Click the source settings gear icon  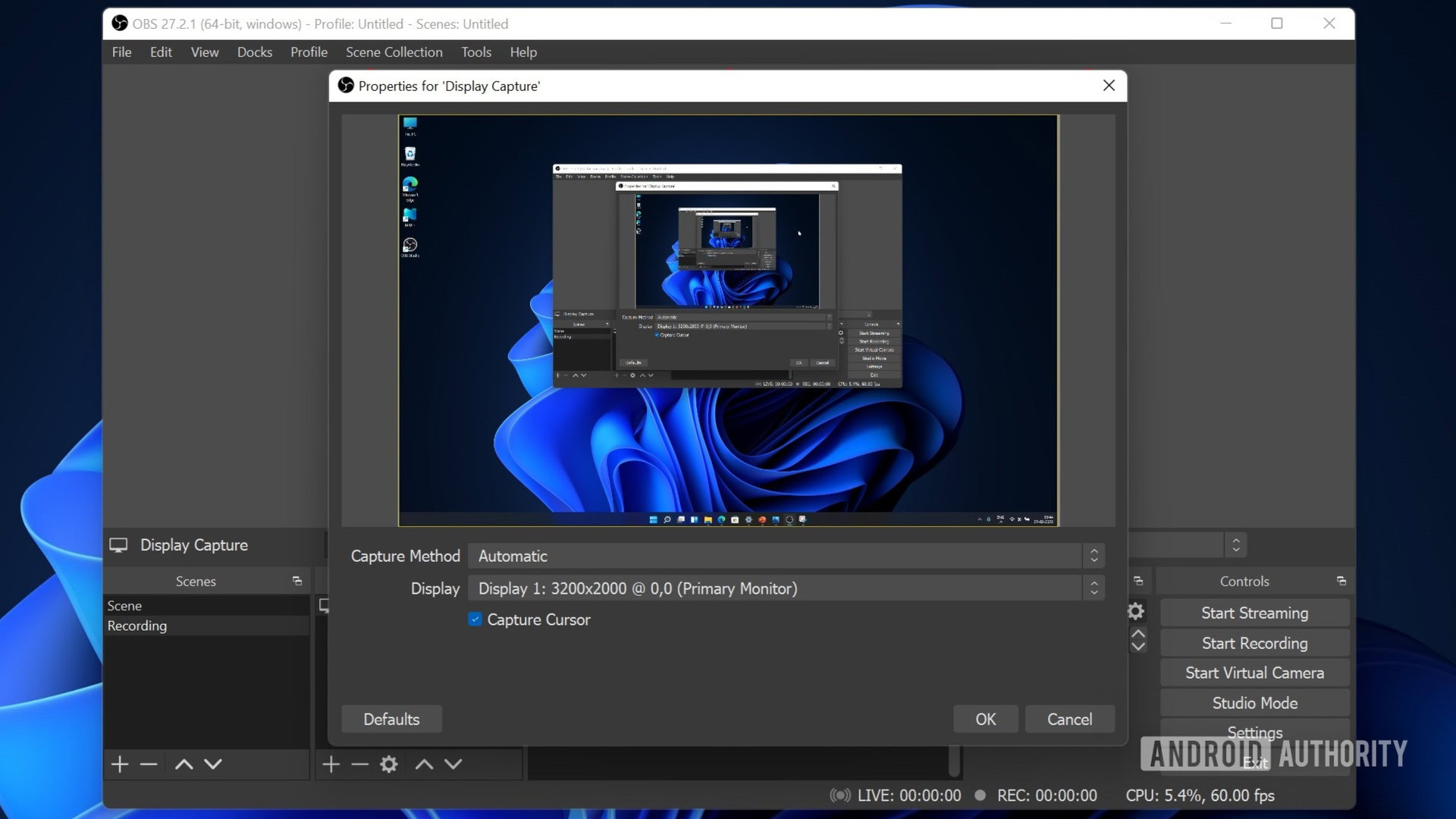tap(388, 764)
